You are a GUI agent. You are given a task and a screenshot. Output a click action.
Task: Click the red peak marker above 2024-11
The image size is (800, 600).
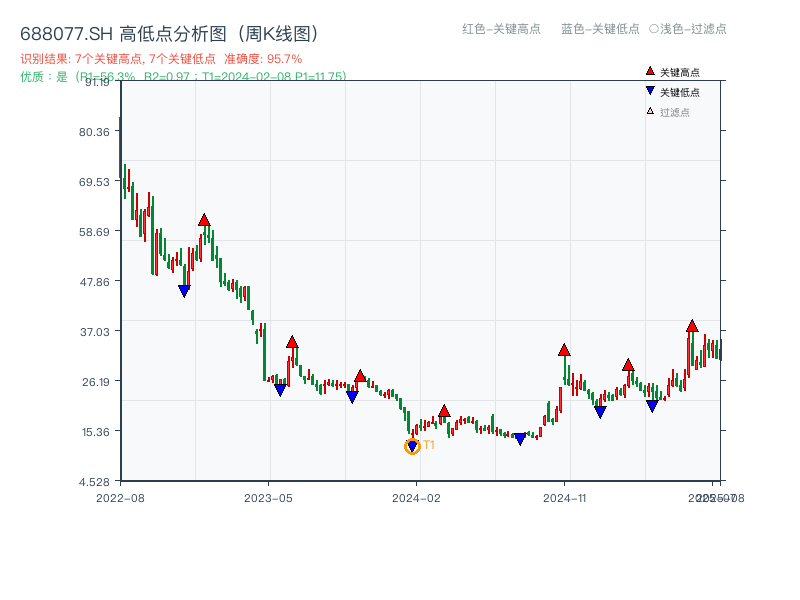[x=563, y=350]
